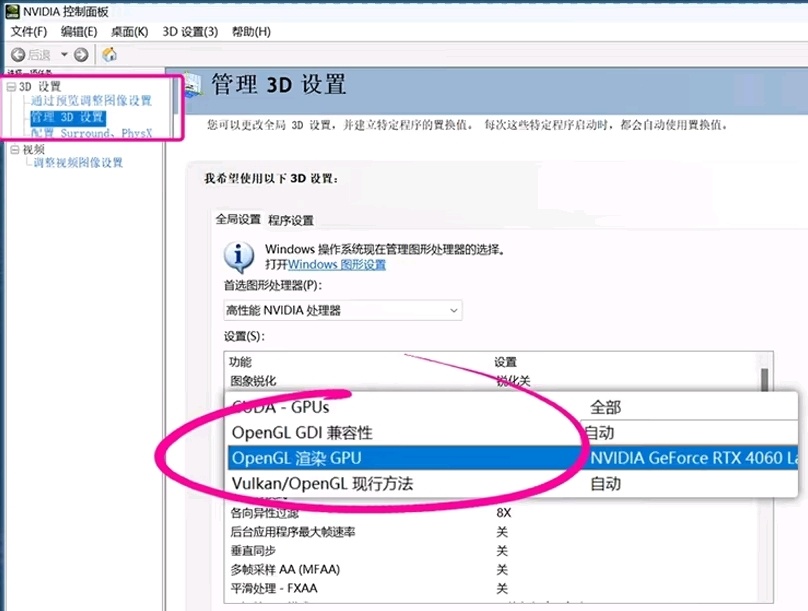Select the OpenGL 渲染 GPU setting row
The height and width of the screenshot is (611, 808).
click(400, 458)
